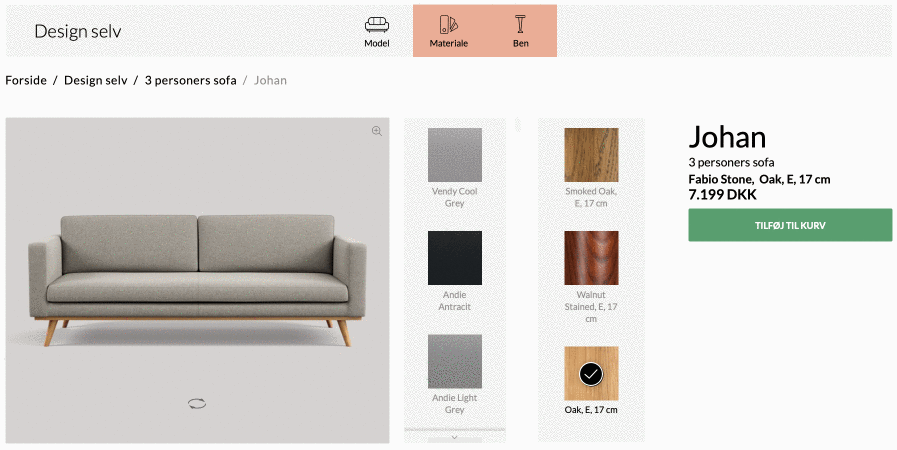This screenshot has width=897, height=450.
Task: Expand fabric list with down chevron
Action: pos(455,437)
